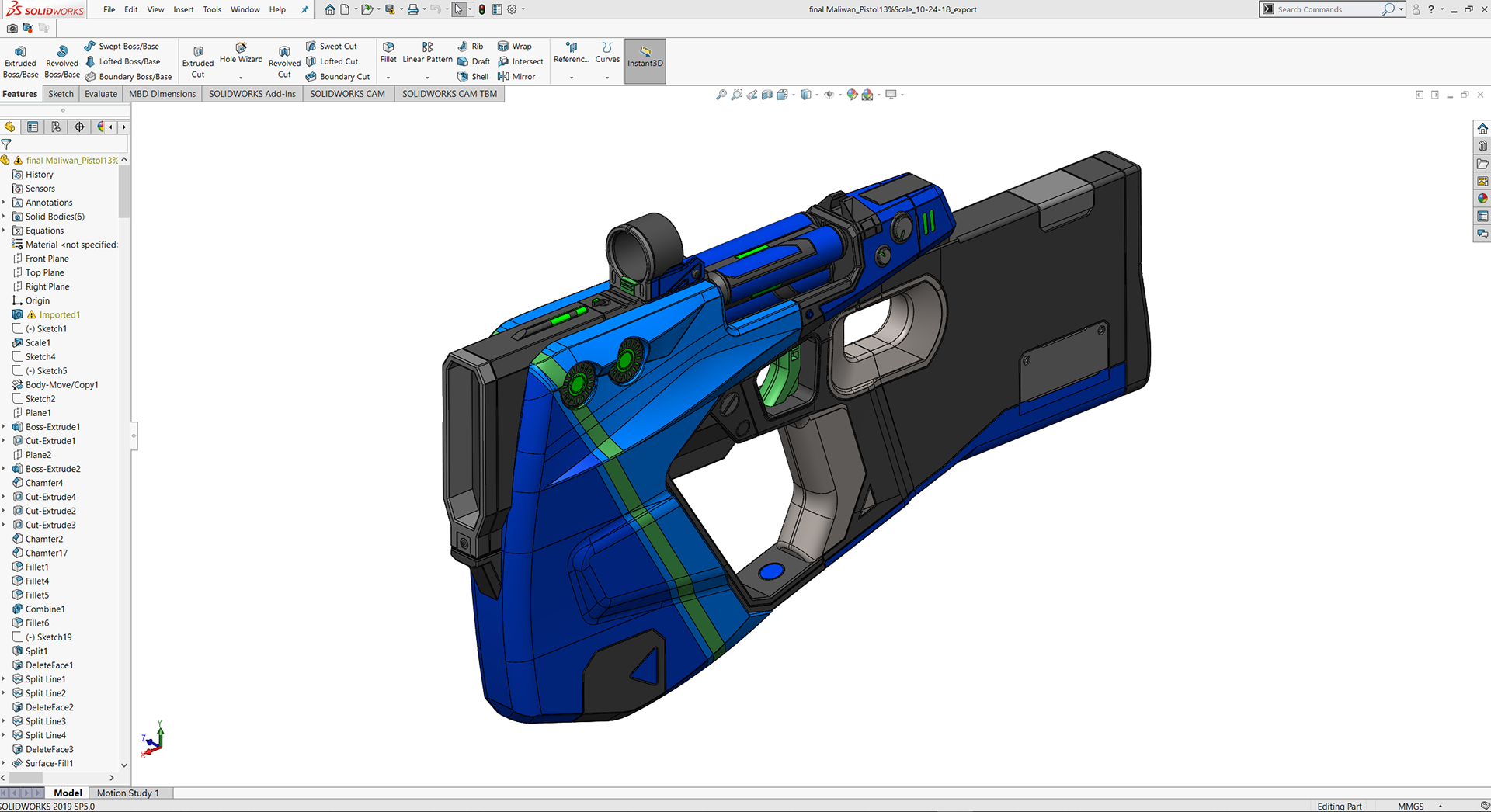
Task: Open the Curves tool
Action: tap(607, 53)
